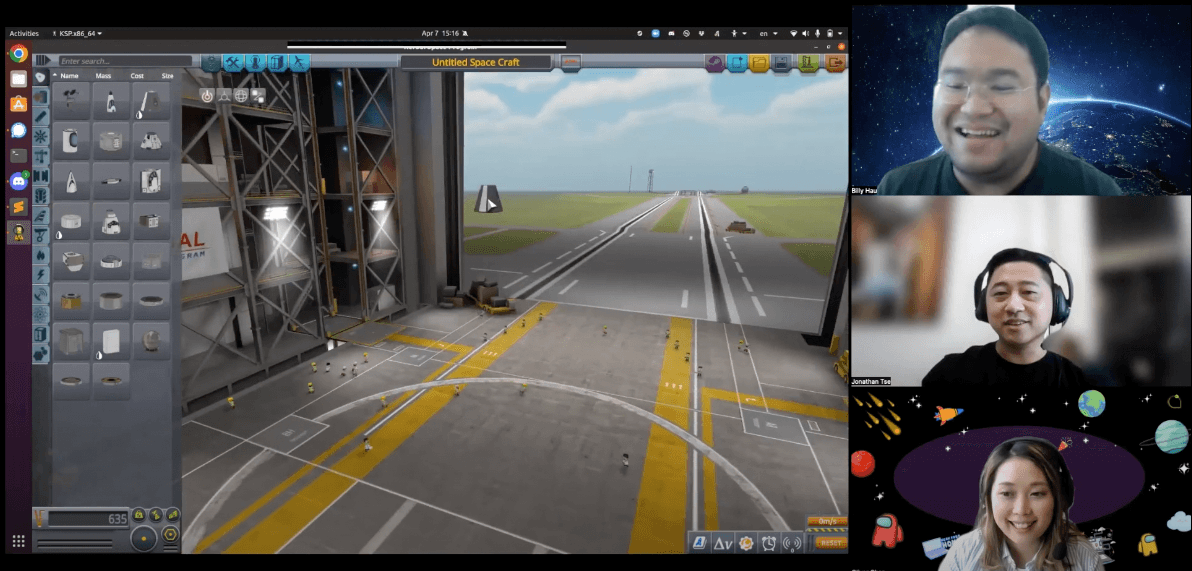The image size is (1192, 571).
Task: Select the Place tool gizmo
Action: (207, 96)
